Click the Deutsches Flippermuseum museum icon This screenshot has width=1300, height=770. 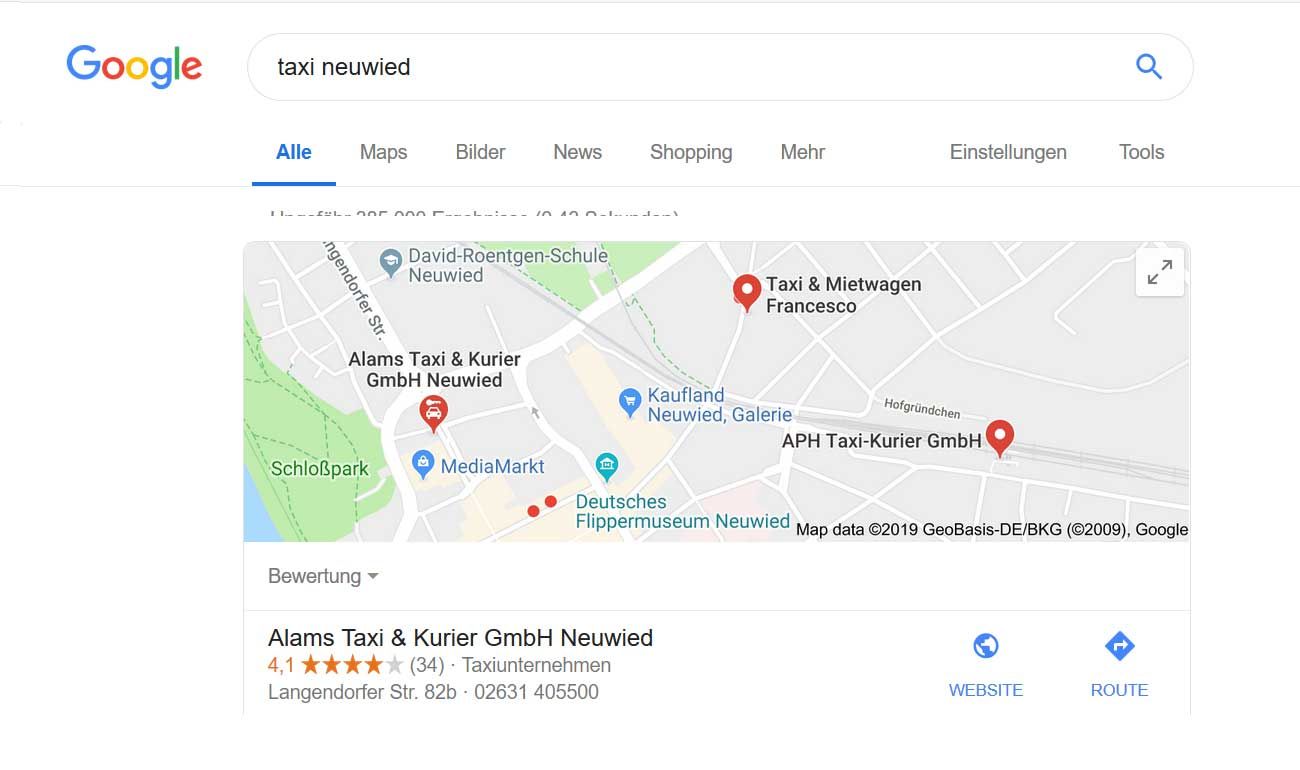coord(606,465)
